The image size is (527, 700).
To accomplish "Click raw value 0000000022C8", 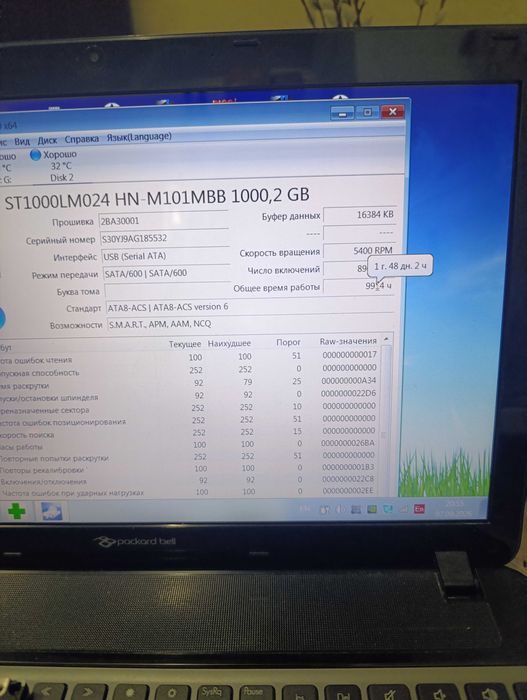I will coord(348,479).
